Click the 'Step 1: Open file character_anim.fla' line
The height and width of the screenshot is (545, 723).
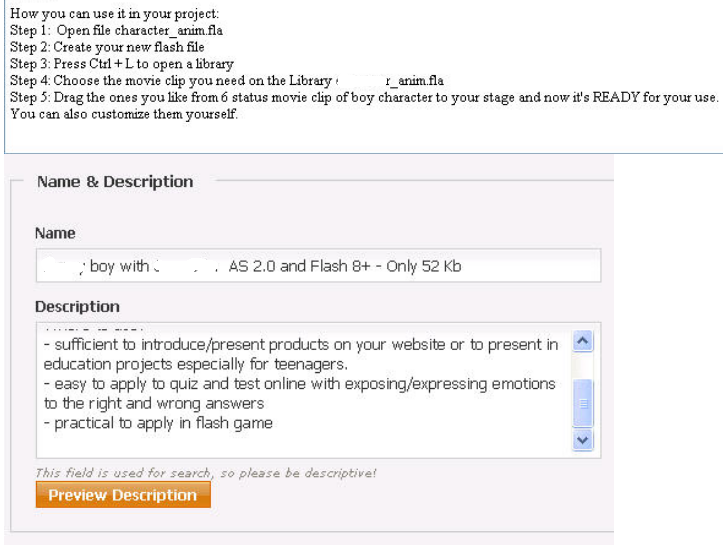117,31
